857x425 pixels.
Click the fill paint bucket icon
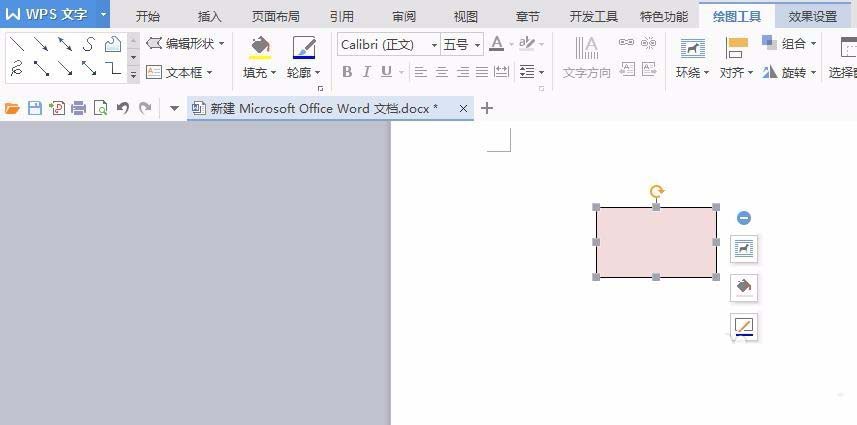tap(260, 48)
